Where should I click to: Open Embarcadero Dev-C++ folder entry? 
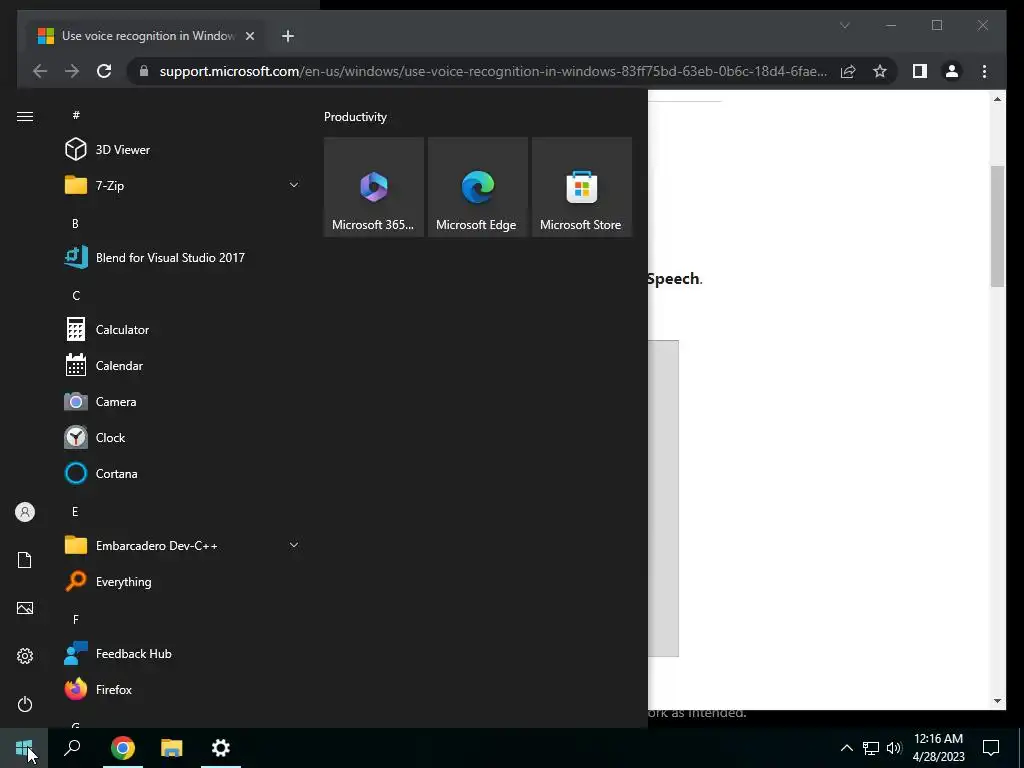pos(183,545)
